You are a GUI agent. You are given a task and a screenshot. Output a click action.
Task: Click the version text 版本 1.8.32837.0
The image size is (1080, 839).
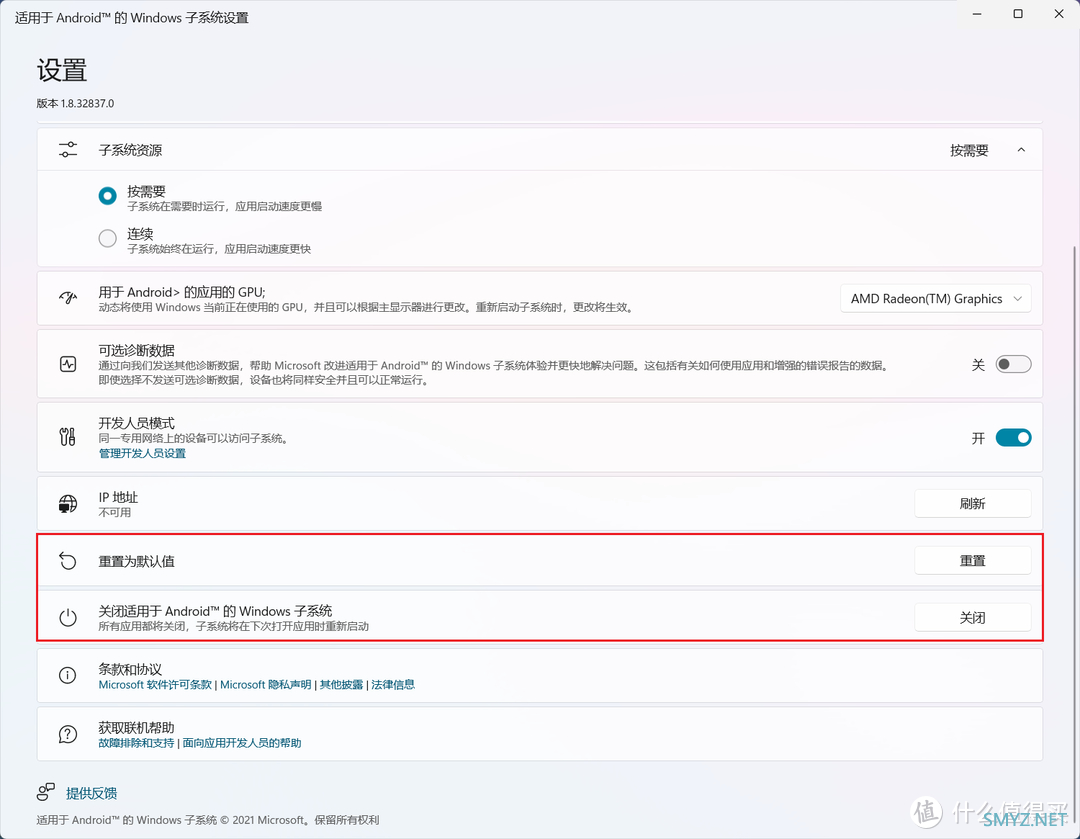click(75, 103)
